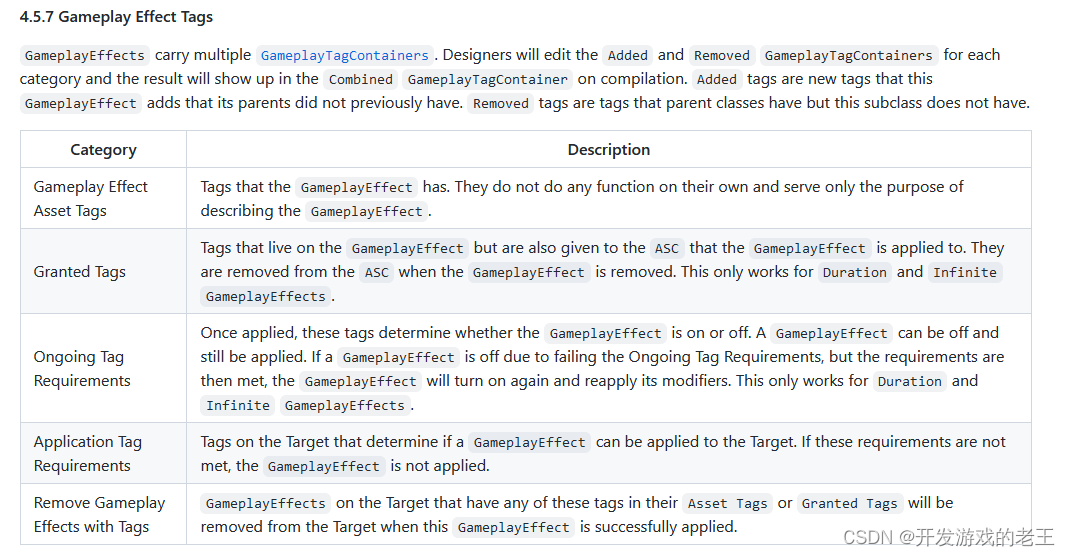1070x556 pixels.
Task: Click the Gameplay Effect Asset Tags cell
Action: tap(104, 199)
